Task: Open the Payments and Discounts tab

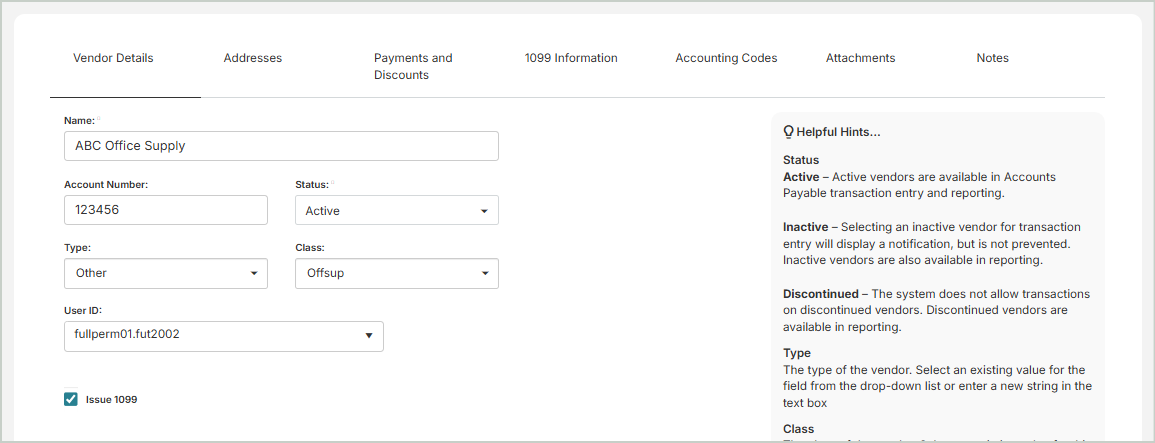Action: point(412,66)
